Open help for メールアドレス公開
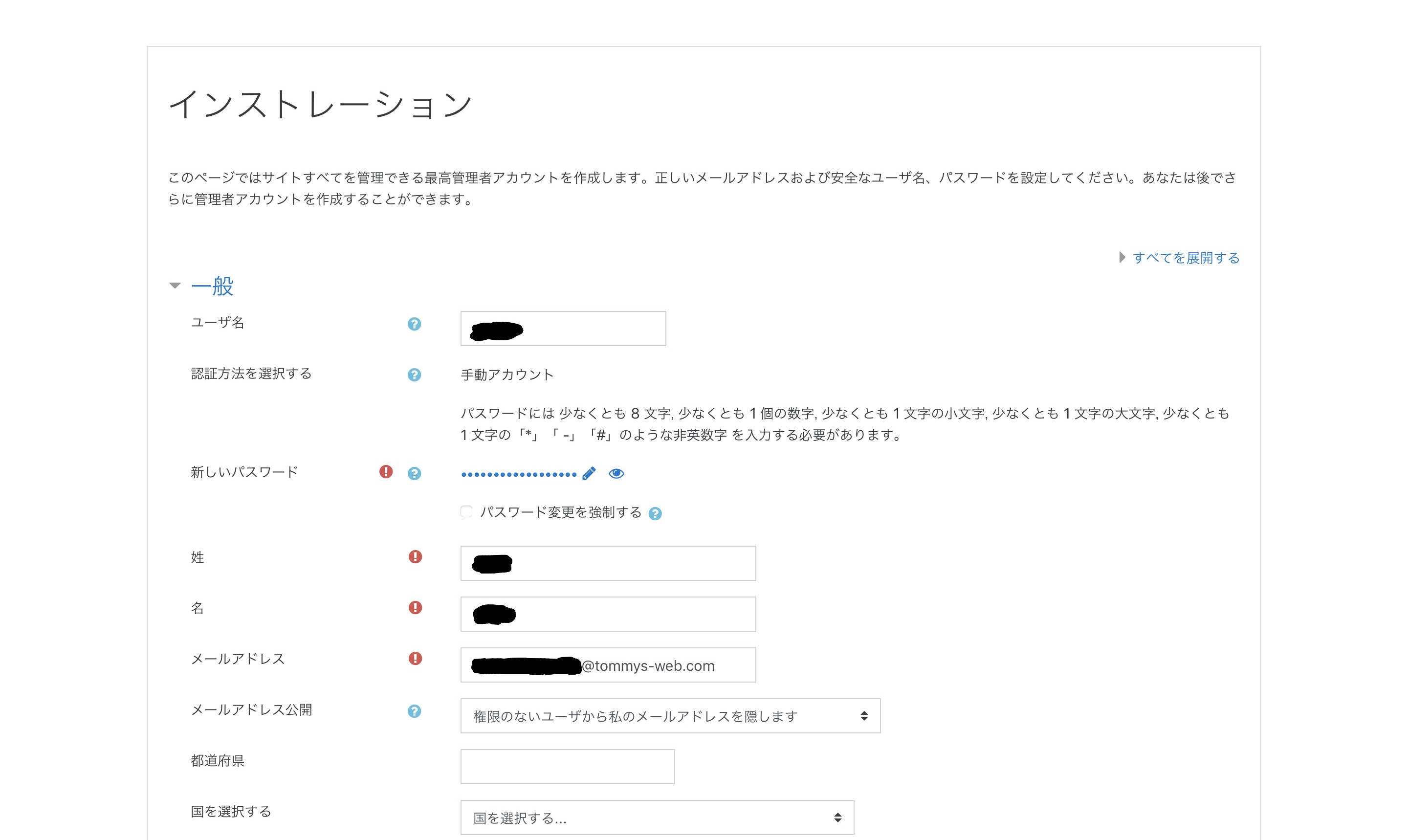Viewport: 1408px width, 840px height. [x=414, y=711]
